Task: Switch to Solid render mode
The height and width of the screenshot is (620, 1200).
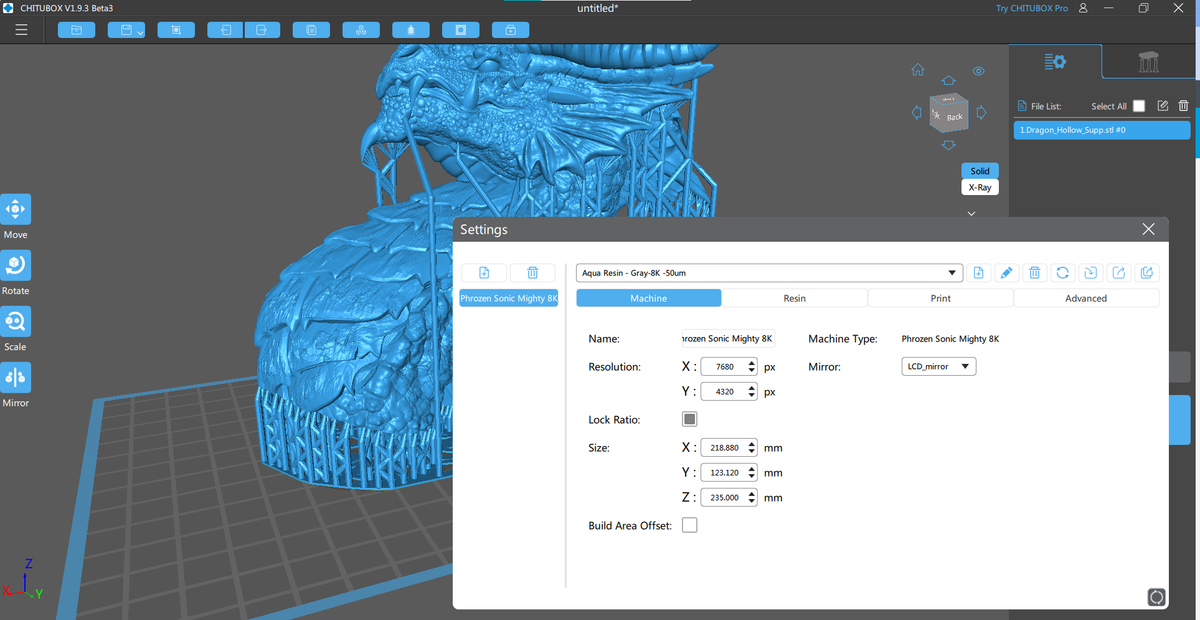Action: [x=980, y=171]
